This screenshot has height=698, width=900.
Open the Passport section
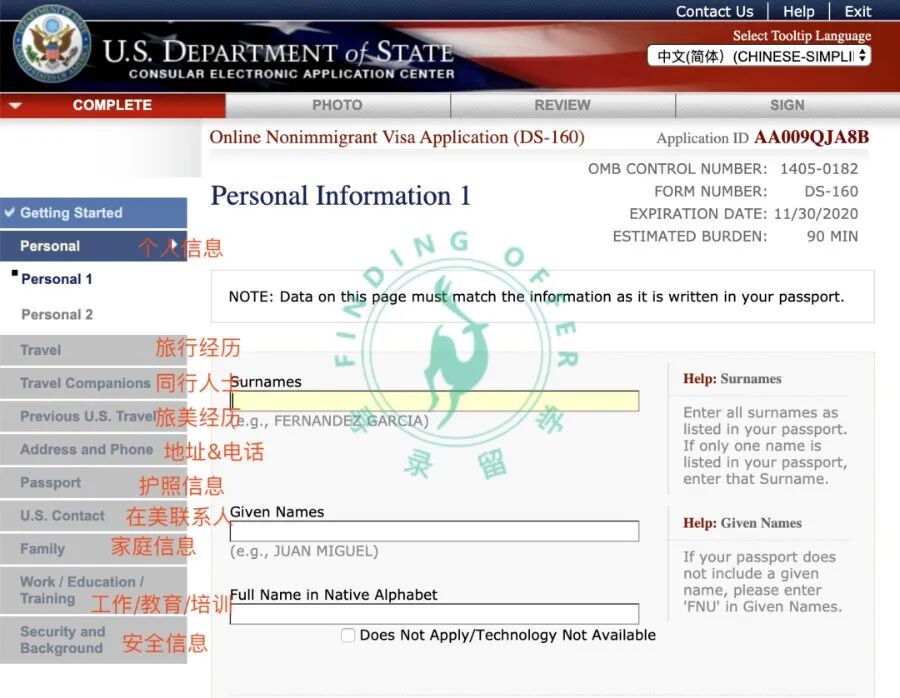click(50, 482)
